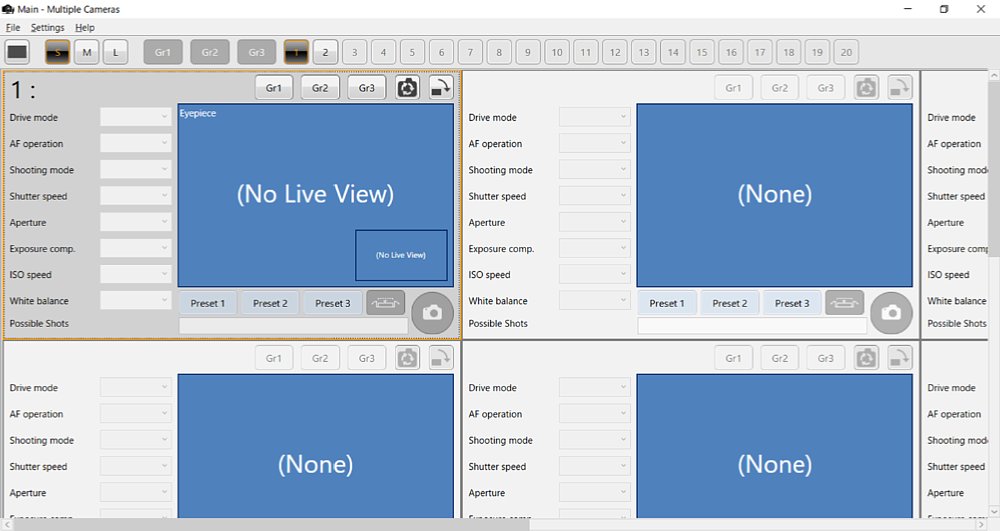Click the black display toggle in the toolbar
Screen dimensions: 1000x531
[x=17, y=52]
